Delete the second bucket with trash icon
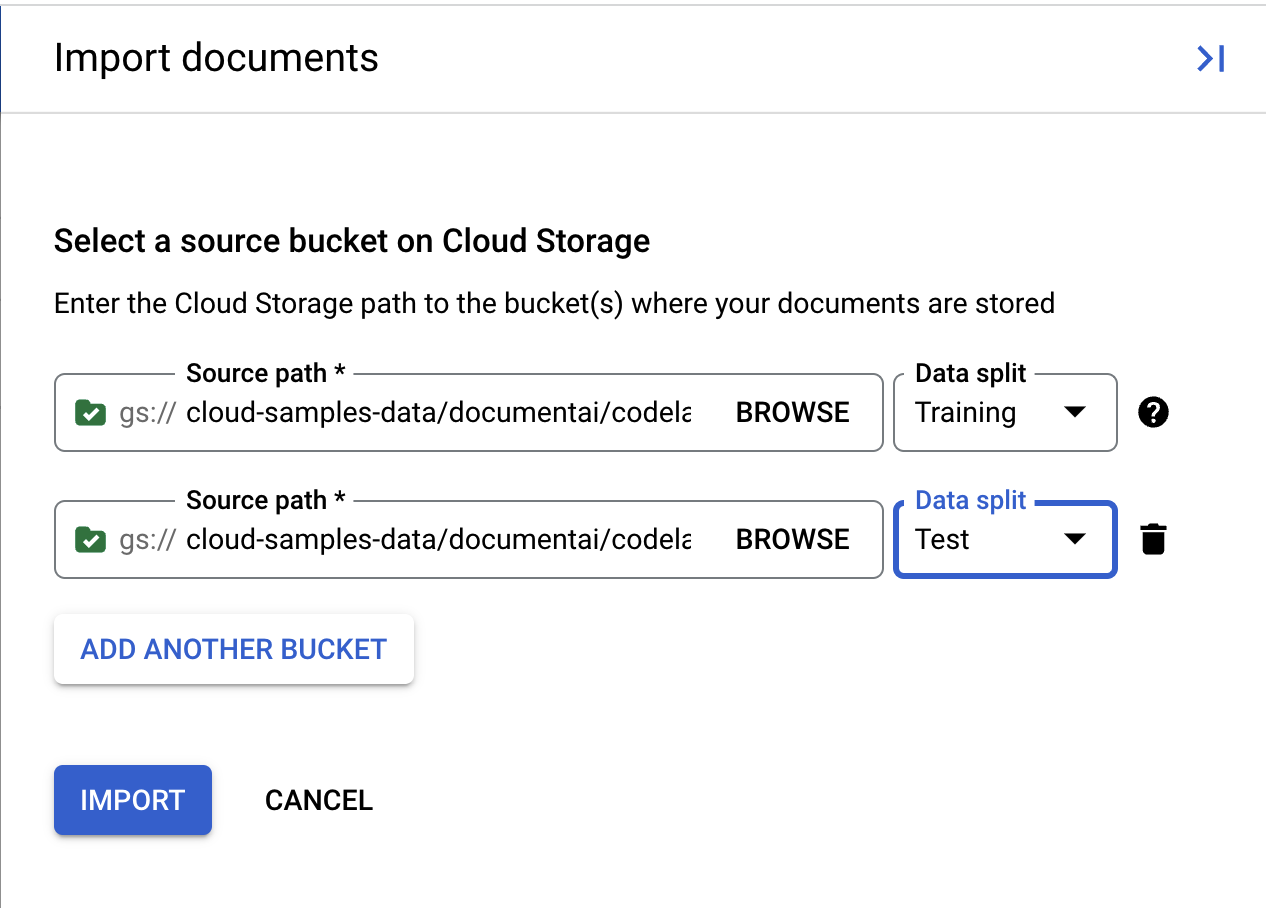The height and width of the screenshot is (908, 1266). tap(1153, 539)
